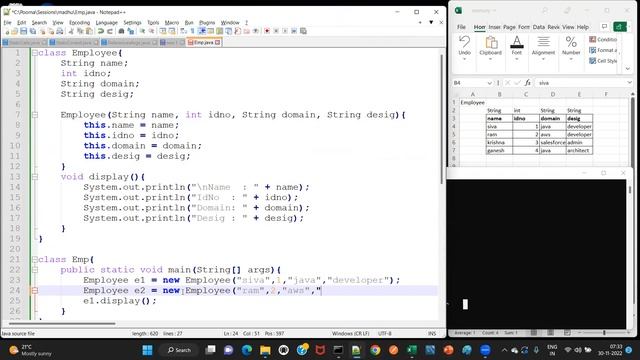Click Cut scissors icon in Notepad++ toolbar
Screen dimensions: 640x360
[71, 31]
